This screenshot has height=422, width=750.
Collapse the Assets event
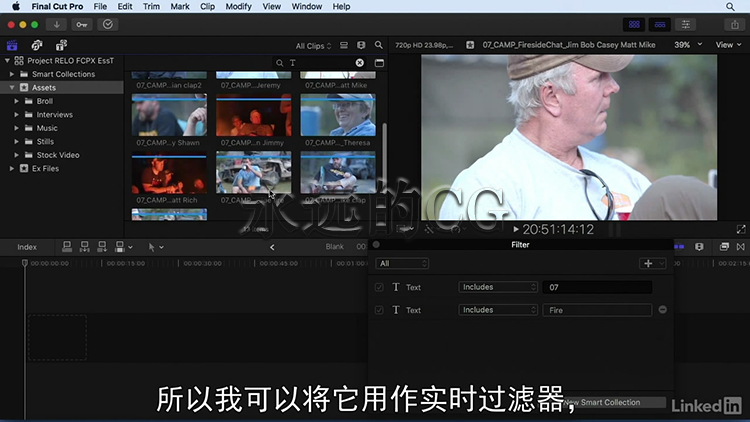pyautogui.click(x=12, y=88)
